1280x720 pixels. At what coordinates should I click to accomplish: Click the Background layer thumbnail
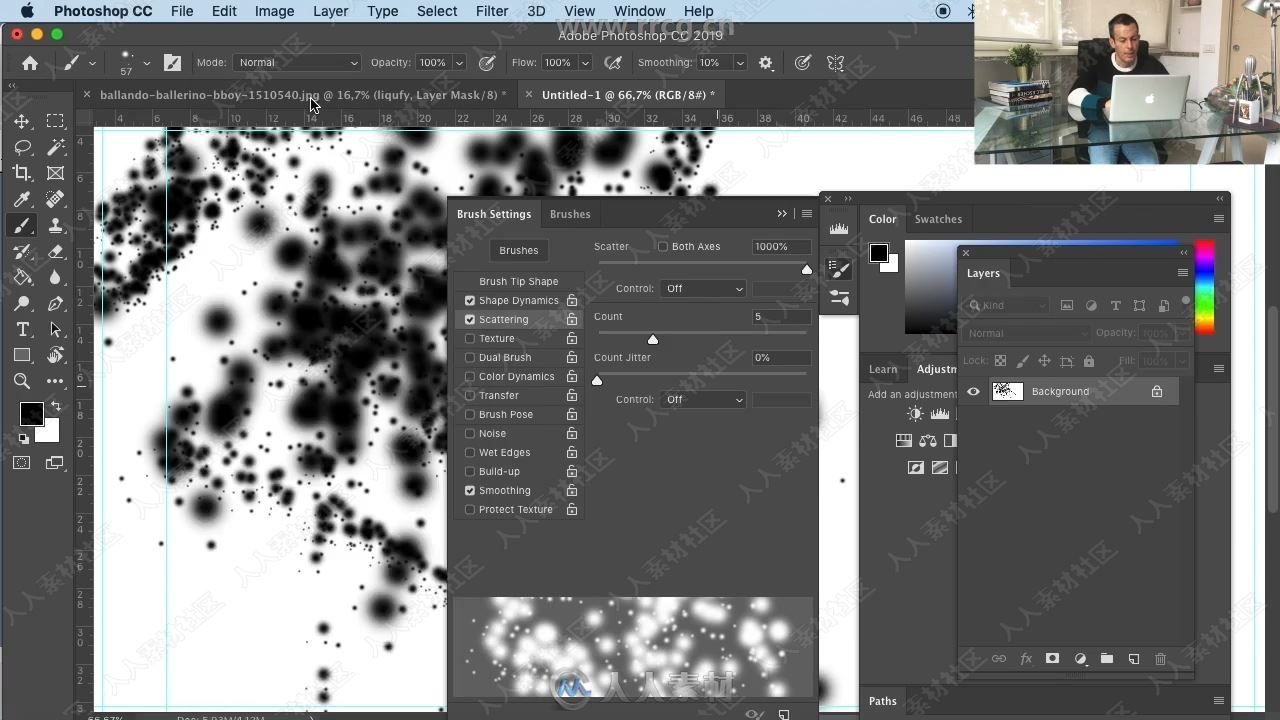click(x=1007, y=392)
